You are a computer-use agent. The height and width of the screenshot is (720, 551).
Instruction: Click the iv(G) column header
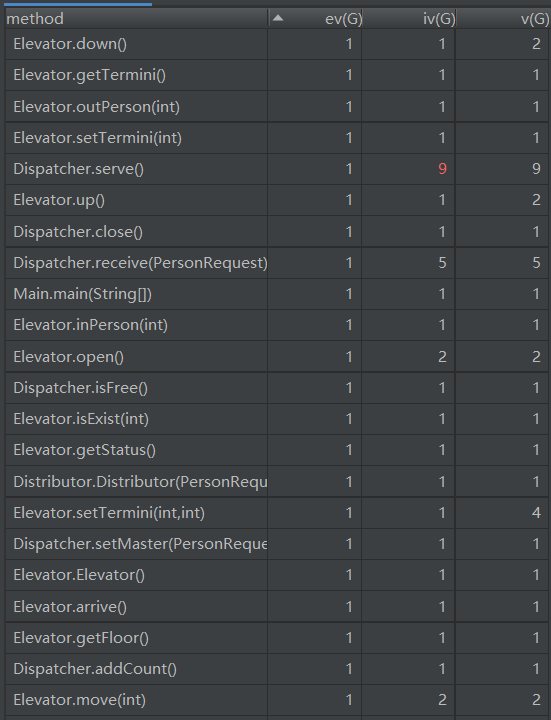pyautogui.click(x=409, y=18)
